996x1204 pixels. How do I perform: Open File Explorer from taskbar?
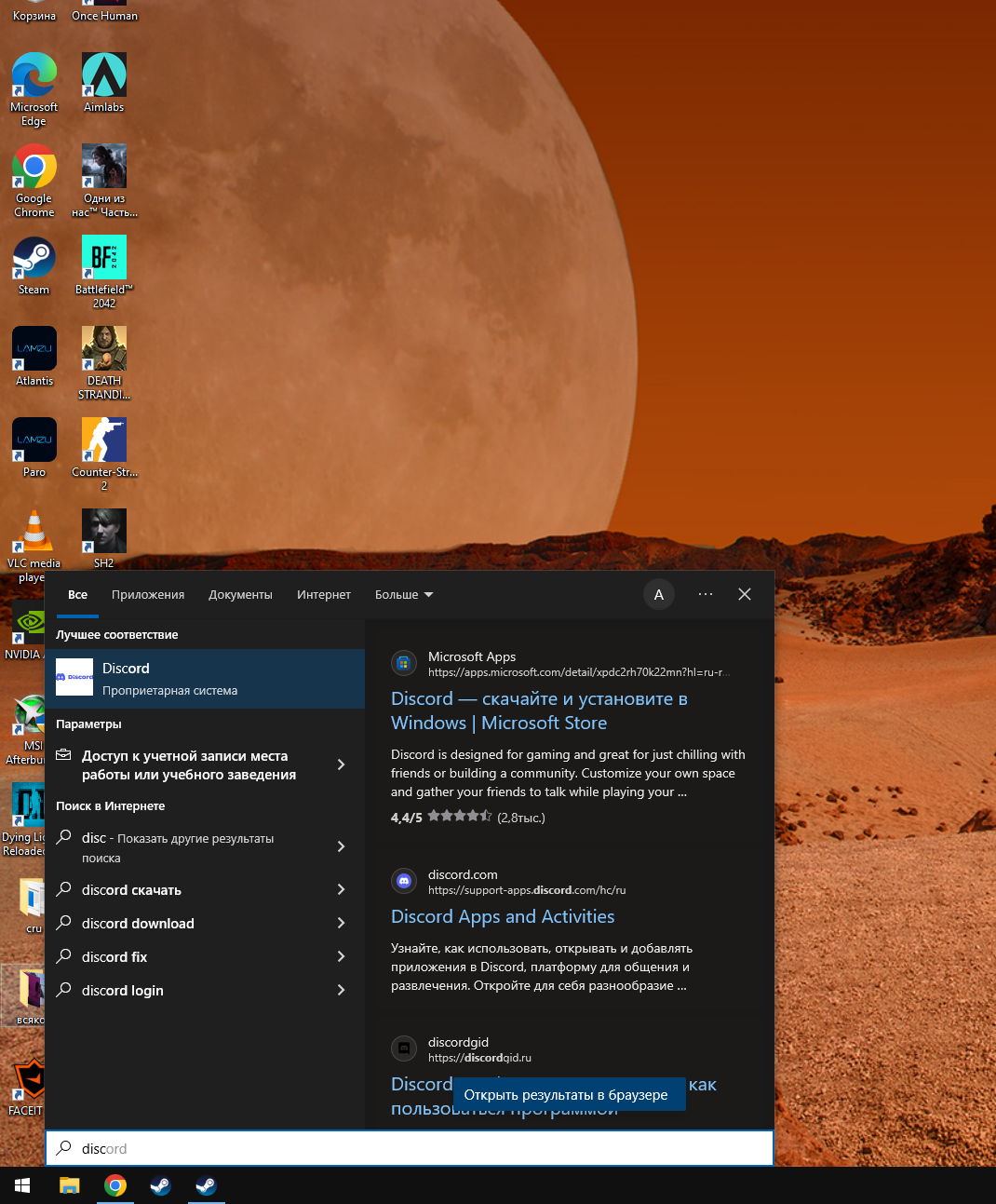pos(70,1185)
